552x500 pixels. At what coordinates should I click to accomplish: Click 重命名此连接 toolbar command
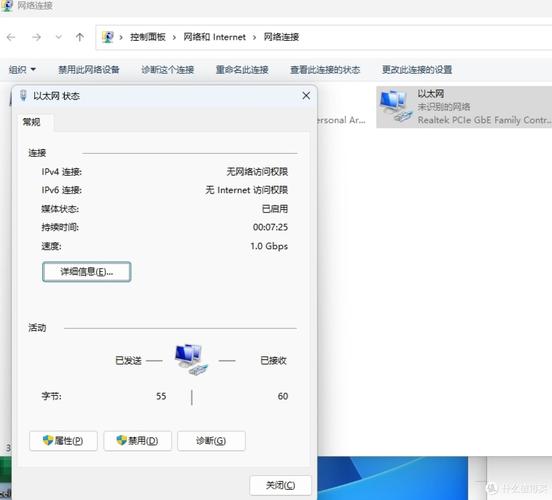point(242,70)
